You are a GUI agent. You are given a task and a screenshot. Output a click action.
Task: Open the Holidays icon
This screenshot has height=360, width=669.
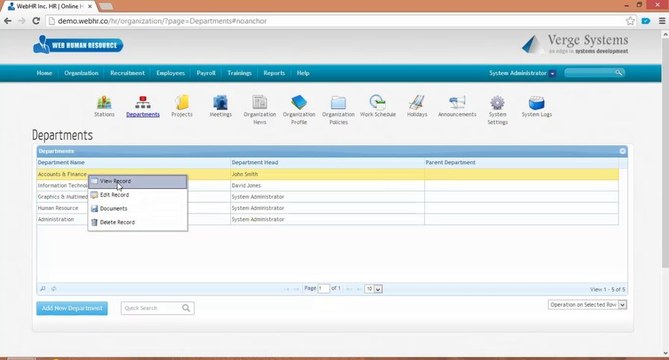pos(417,103)
